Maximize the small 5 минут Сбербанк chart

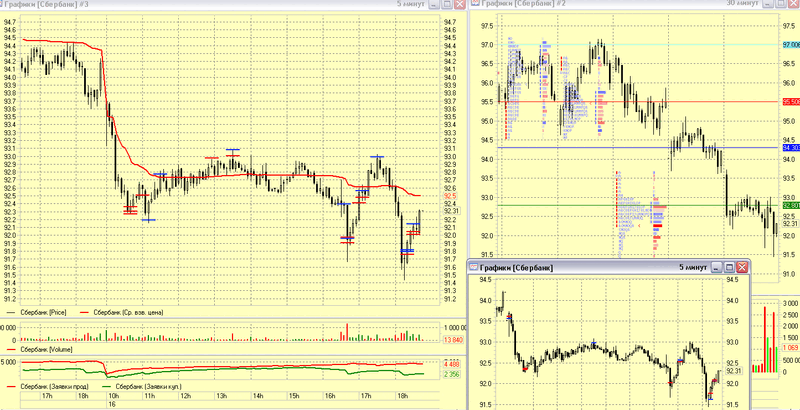coord(730,267)
